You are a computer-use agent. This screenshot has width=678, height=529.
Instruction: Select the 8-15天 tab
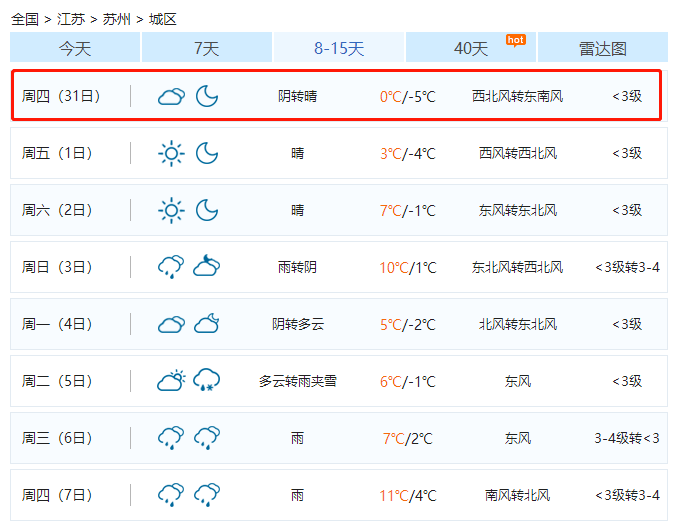coord(339,48)
